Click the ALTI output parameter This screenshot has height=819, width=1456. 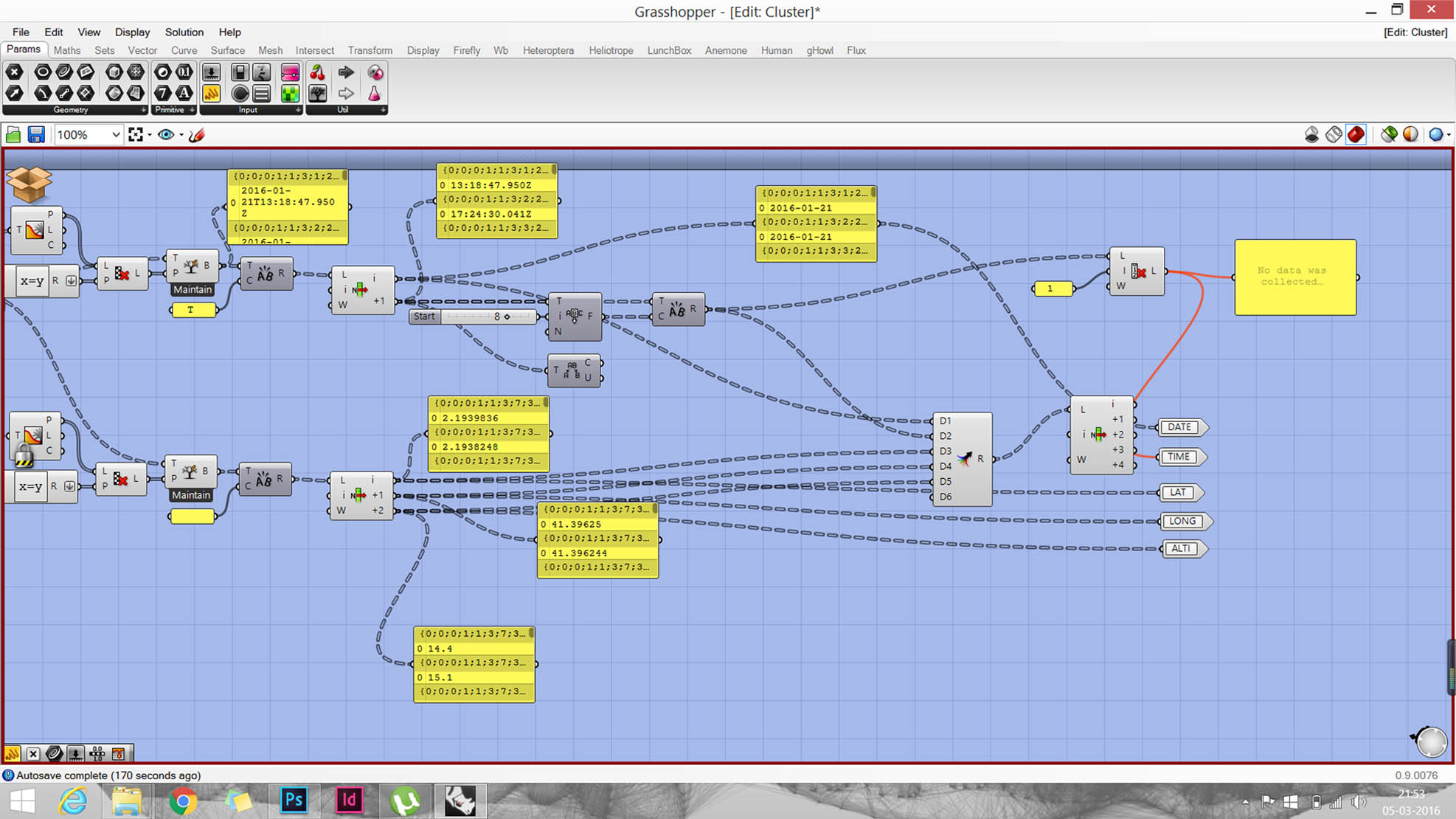[1182, 549]
